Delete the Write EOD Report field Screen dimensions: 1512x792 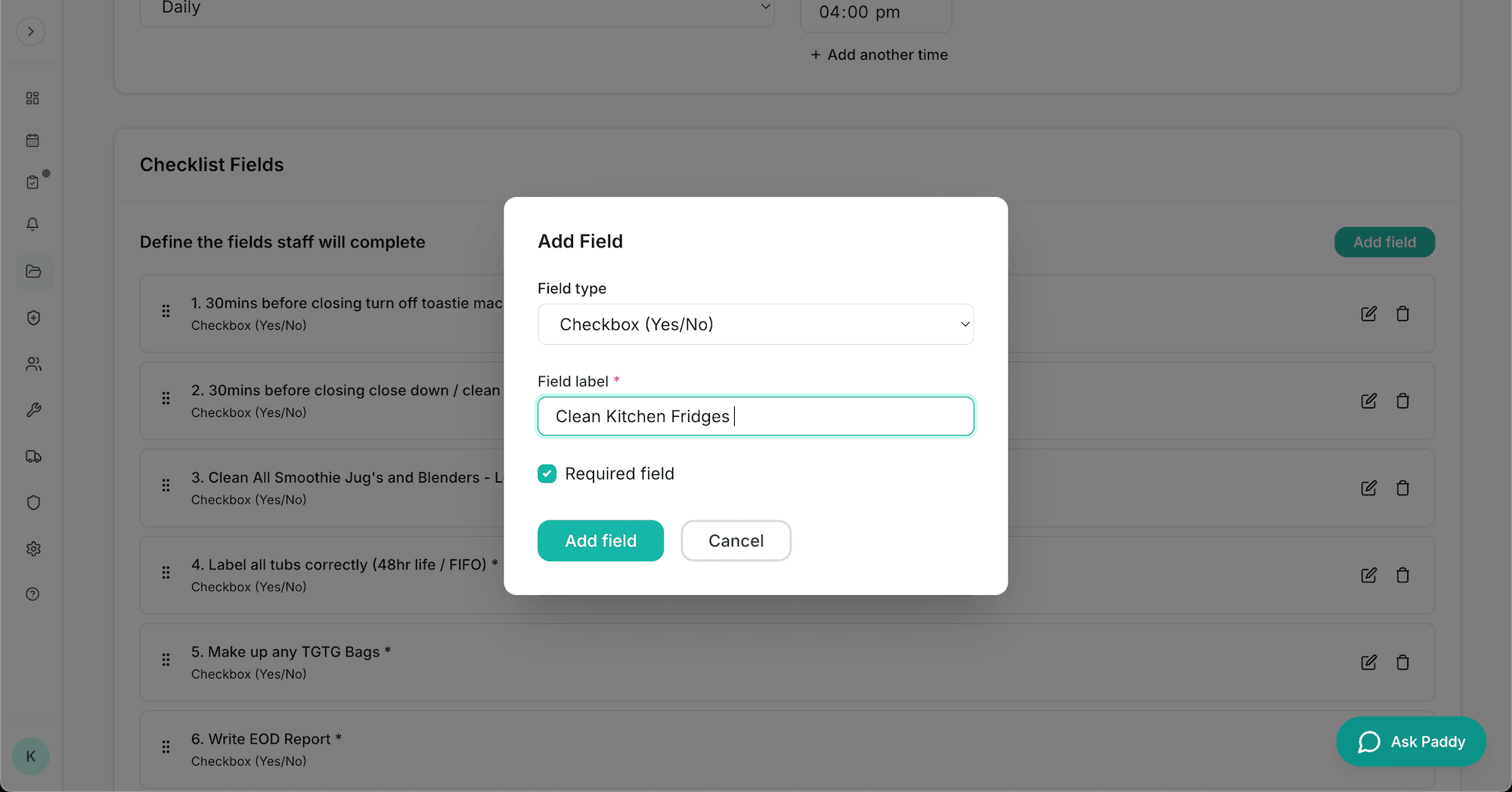pos(1402,750)
